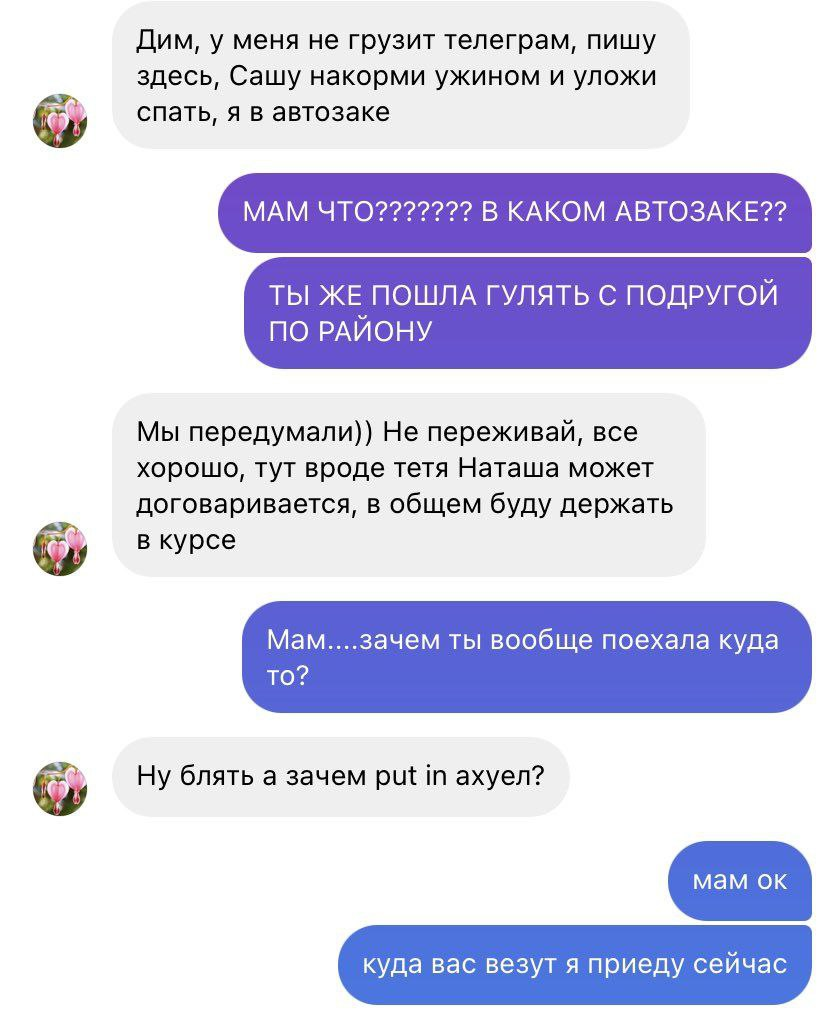Select the small blue bubble мам ок
Image resolution: width=828 pixels, height=1011 pixels.
coord(740,880)
